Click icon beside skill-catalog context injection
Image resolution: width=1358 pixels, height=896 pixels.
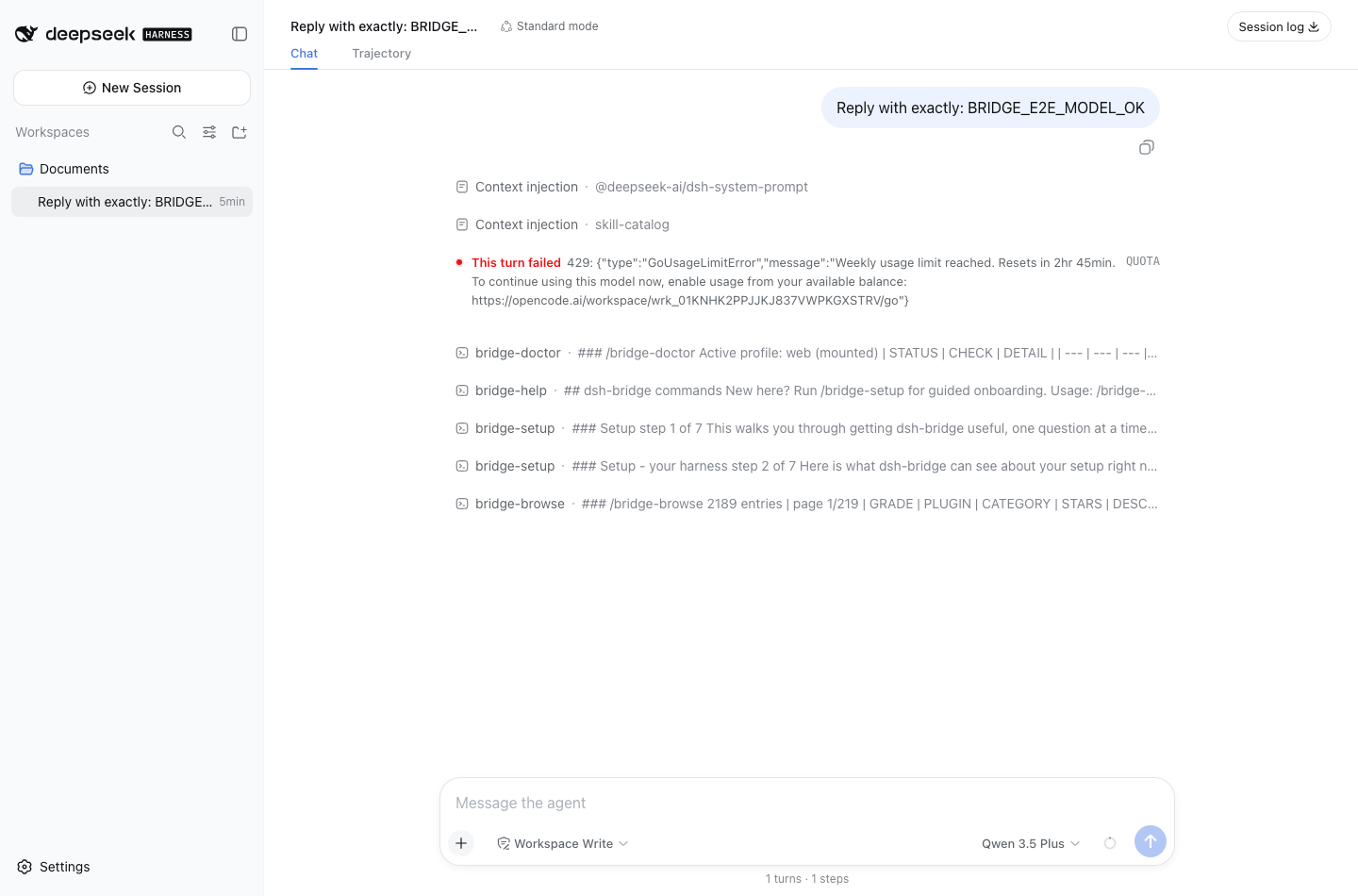tap(462, 224)
